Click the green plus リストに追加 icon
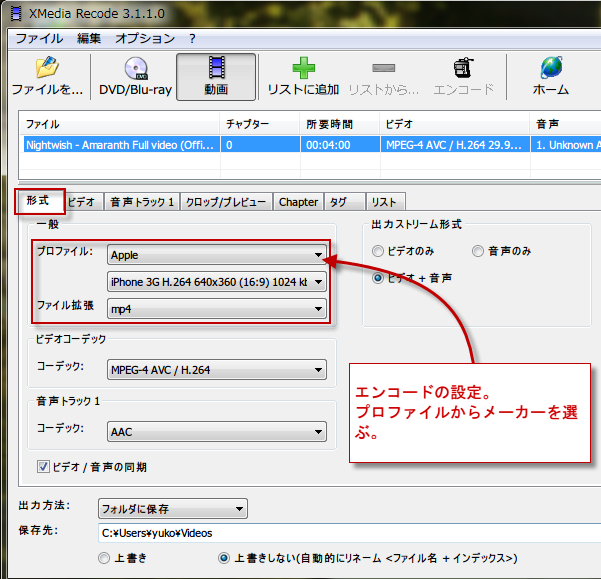 (303, 69)
